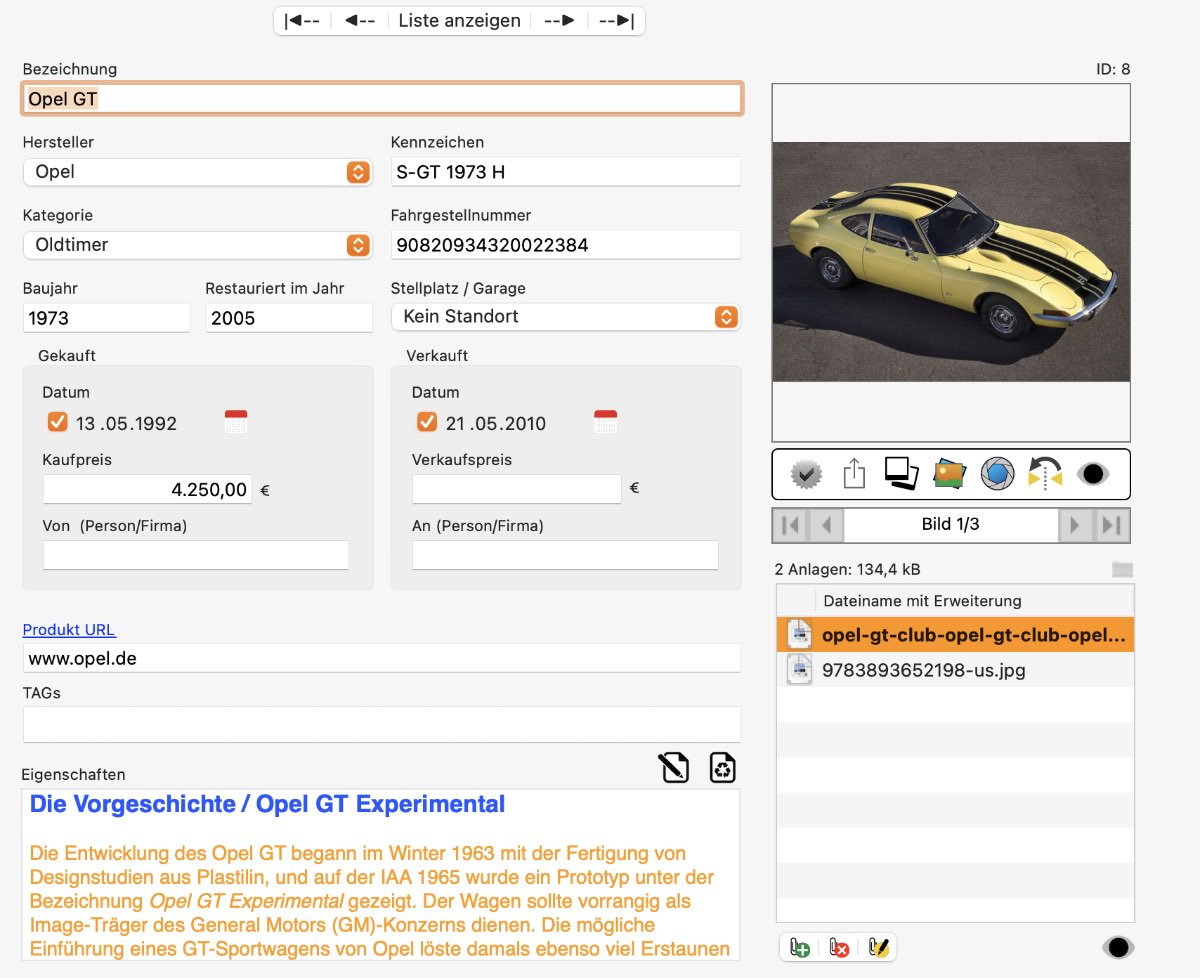Toggle the Verkauft Datum checkbox
The height and width of the screenshot is (978, 1200).
pyautogui.click(x=427, y=422)
